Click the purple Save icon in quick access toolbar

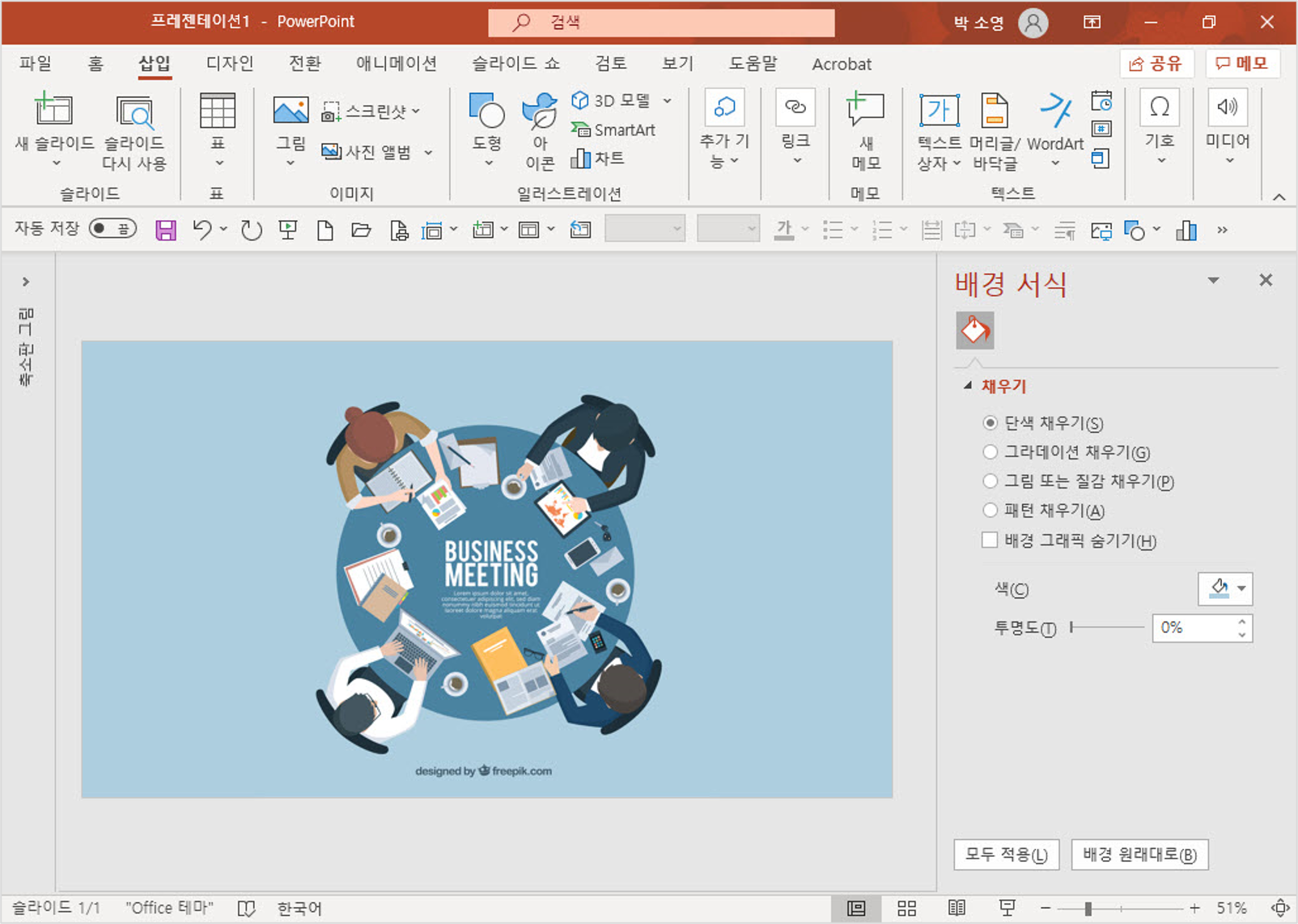166,231
